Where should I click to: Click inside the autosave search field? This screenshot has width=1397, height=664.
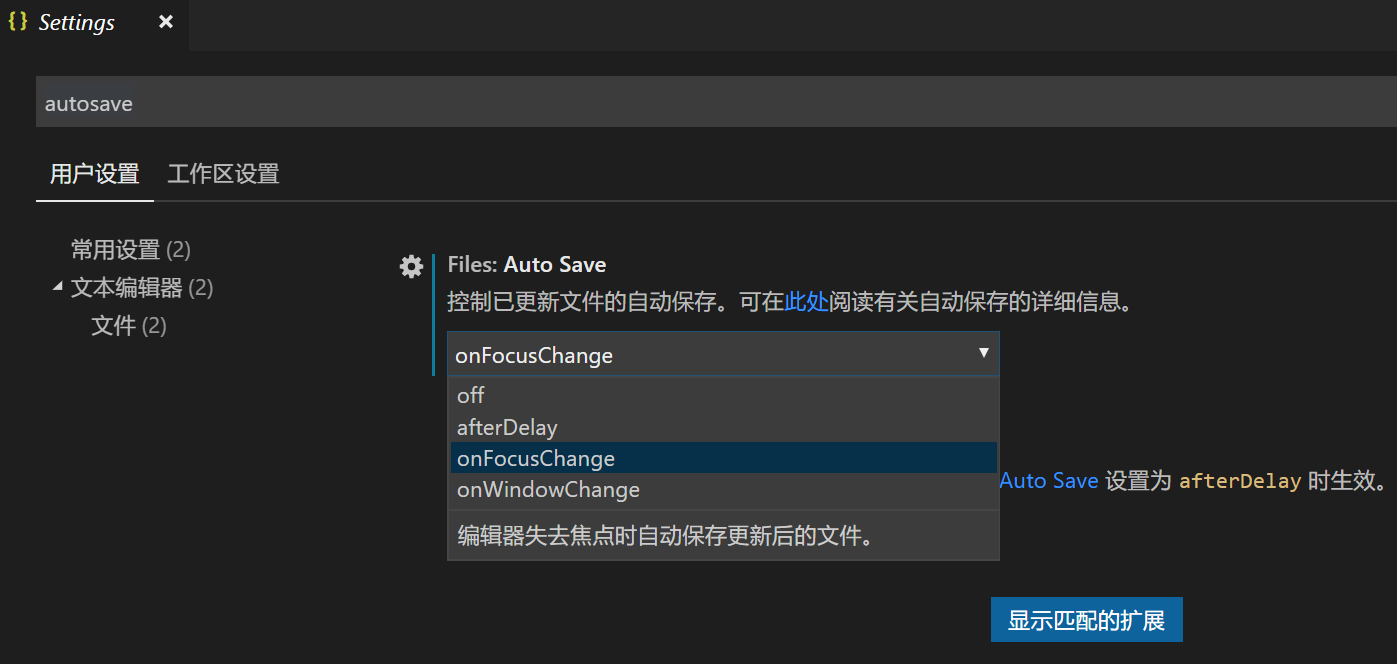[x=300, y=102]
